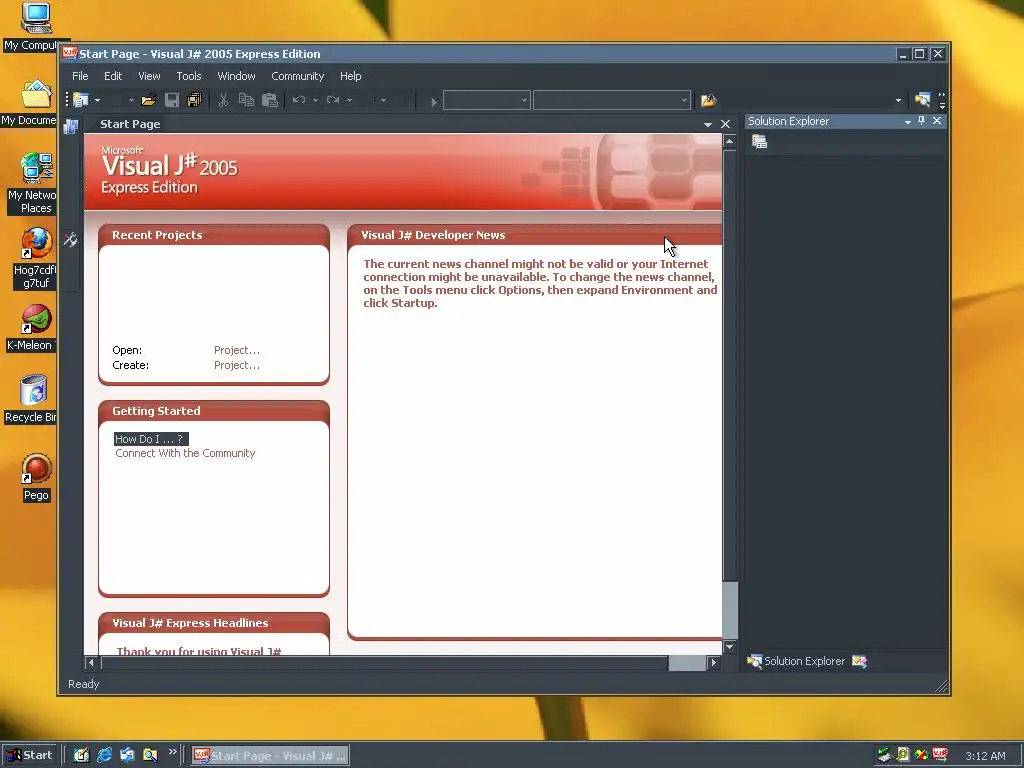Click the Solution Explorer toolbar icon at far right
This screenshot has width=1024, height=768.
tap(921, 100)
